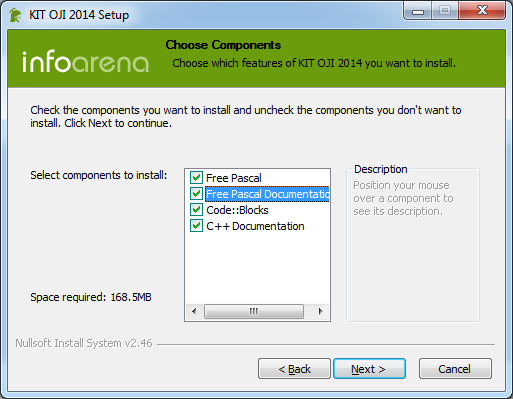
Task: Click the horizontal scrollbar thumb
Action: 254,312
